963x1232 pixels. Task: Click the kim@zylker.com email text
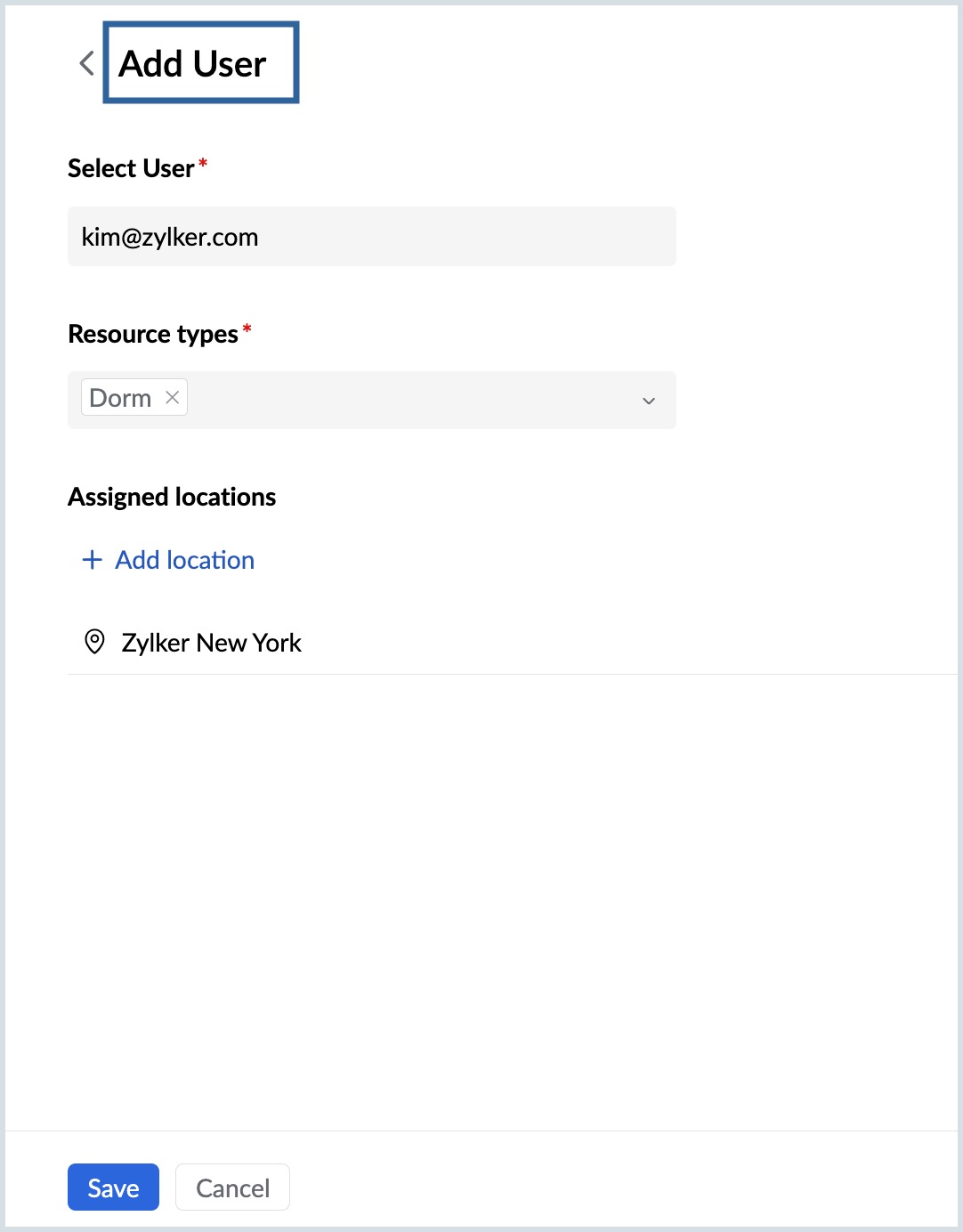170,237
